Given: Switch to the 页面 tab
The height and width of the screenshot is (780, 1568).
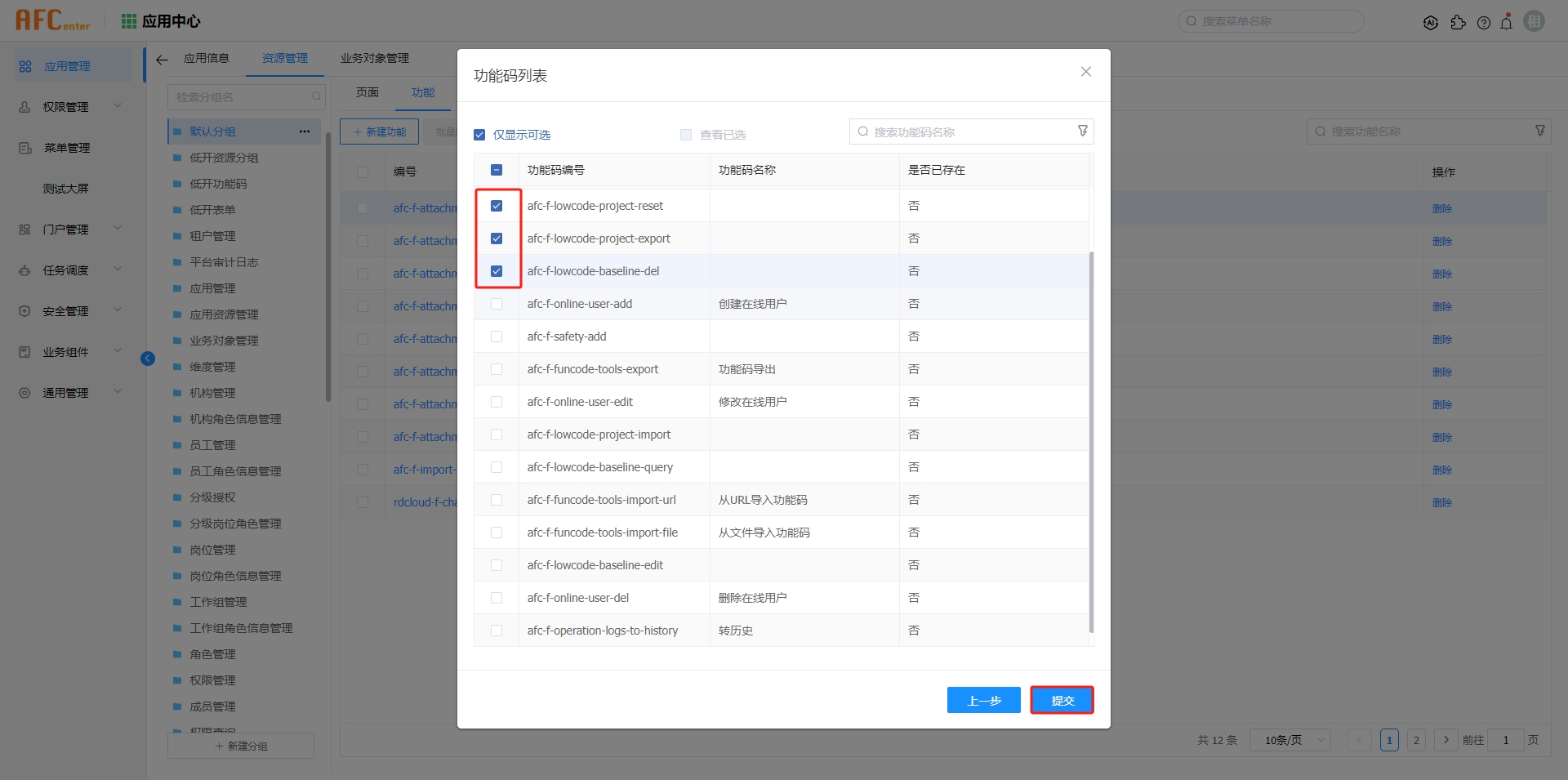Looking at the screenshot, I should tap(367, 93).
